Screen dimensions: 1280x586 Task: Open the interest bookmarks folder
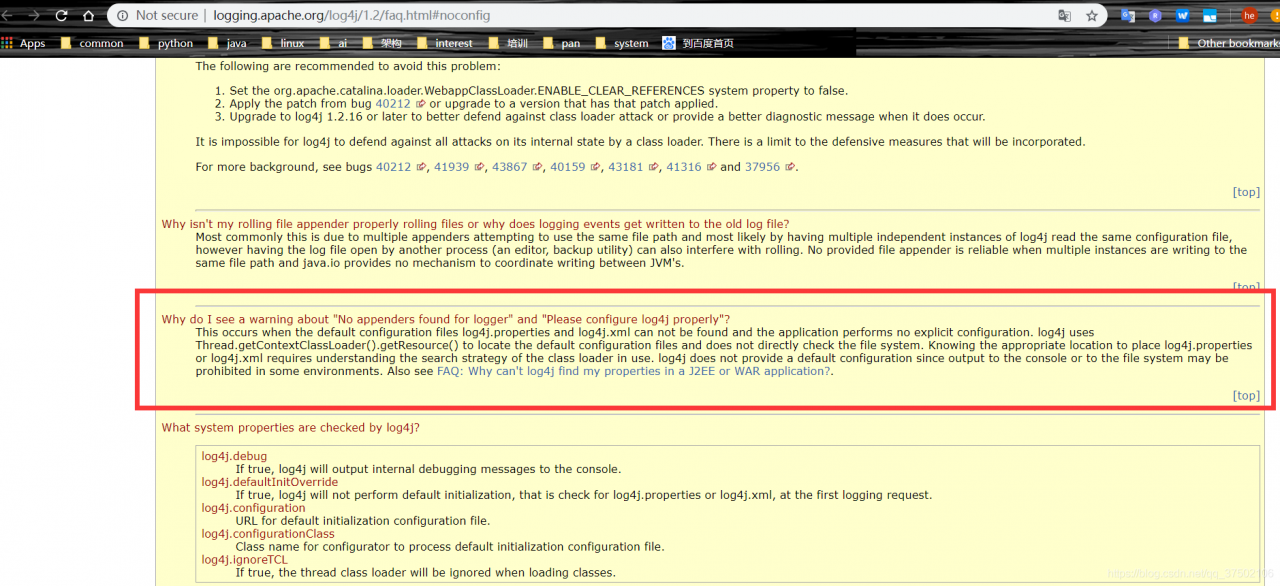pyautogui.click(x=445, y=43)
